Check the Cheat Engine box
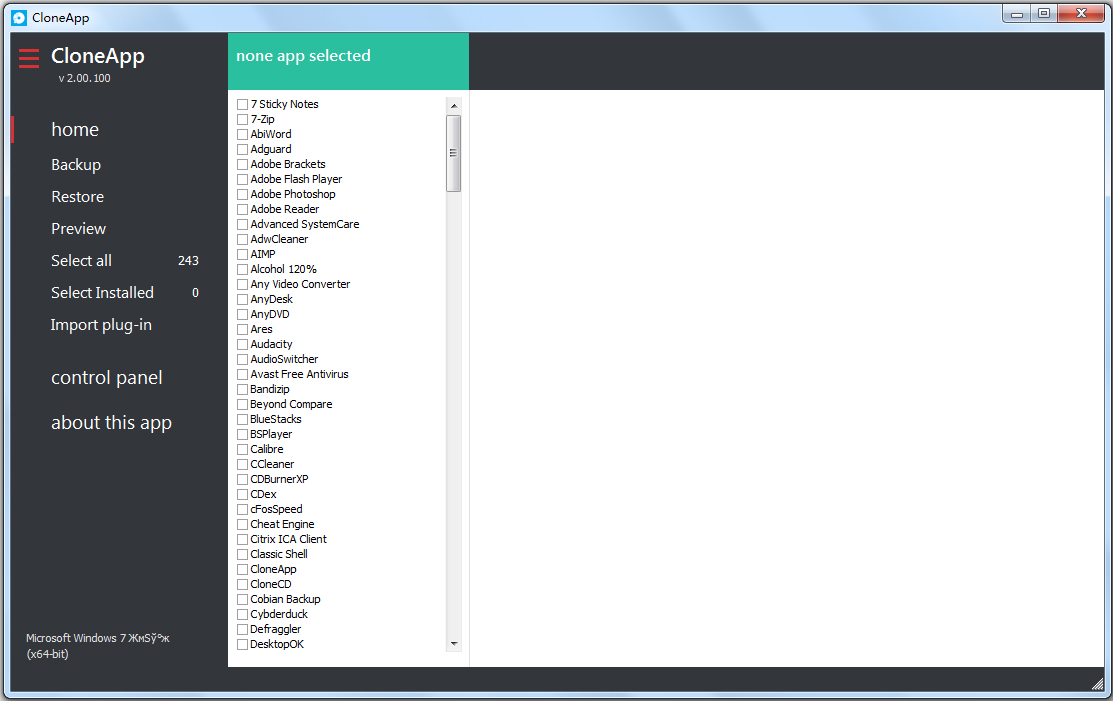The width and height of the screenshot is (1113, 701). 243,524
